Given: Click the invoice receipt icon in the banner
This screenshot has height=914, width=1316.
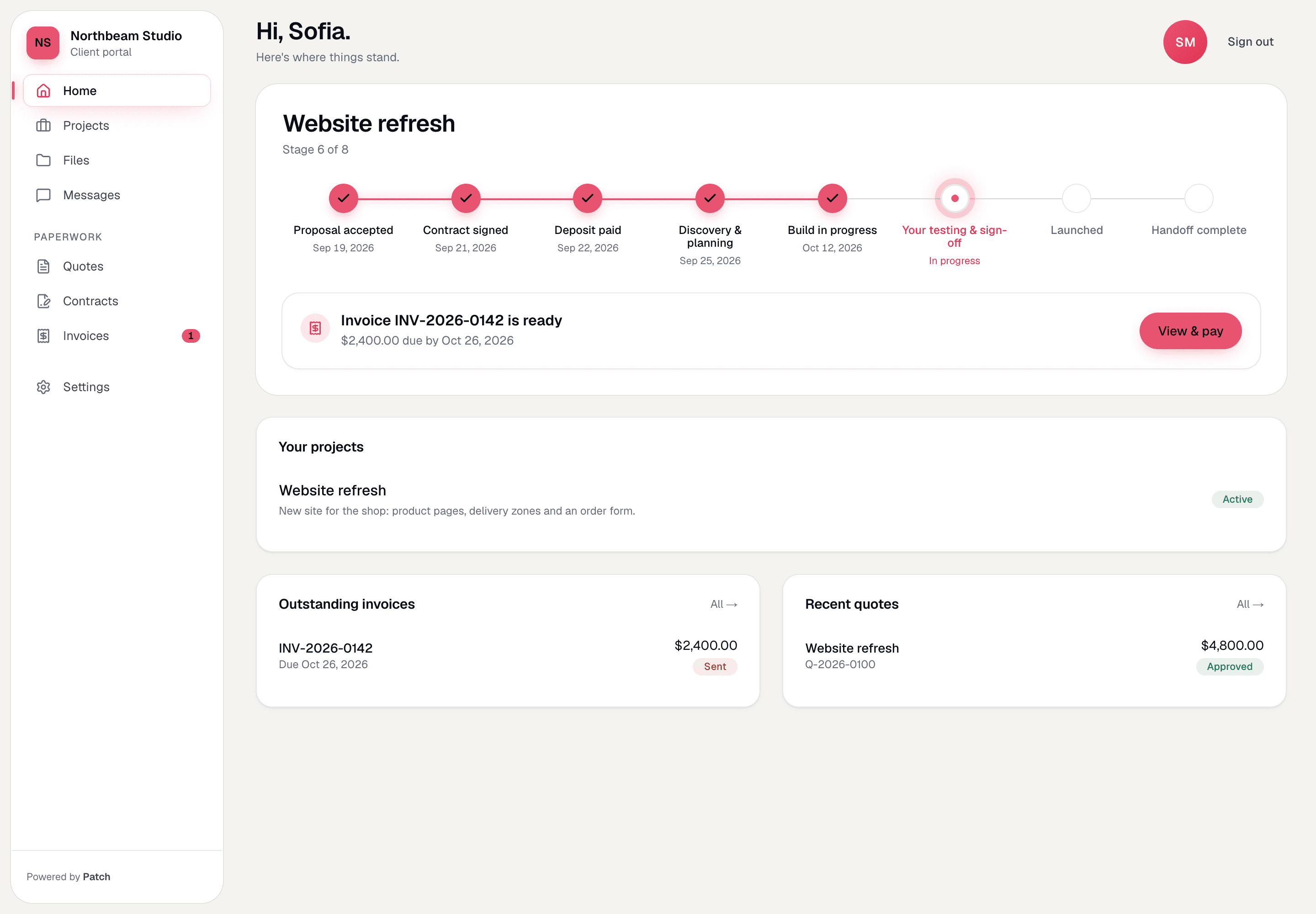Looking at the screenshot, I should (x=315, y=328).
